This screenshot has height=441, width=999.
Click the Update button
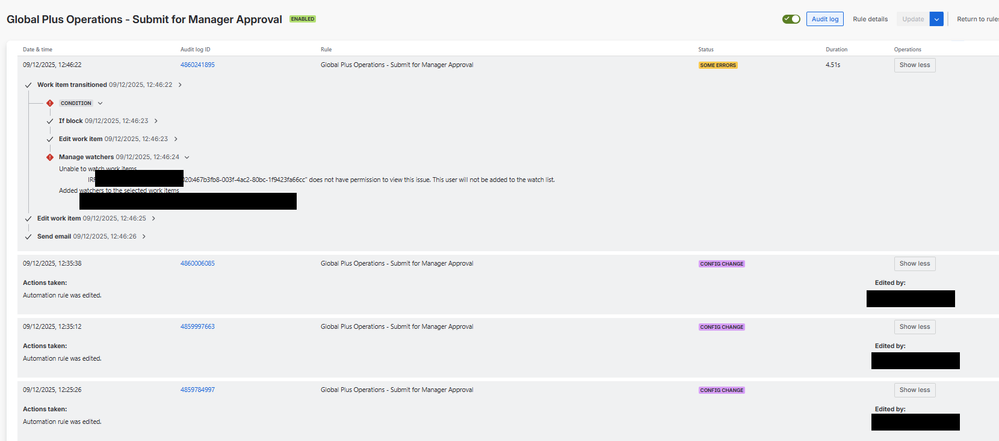913,19
